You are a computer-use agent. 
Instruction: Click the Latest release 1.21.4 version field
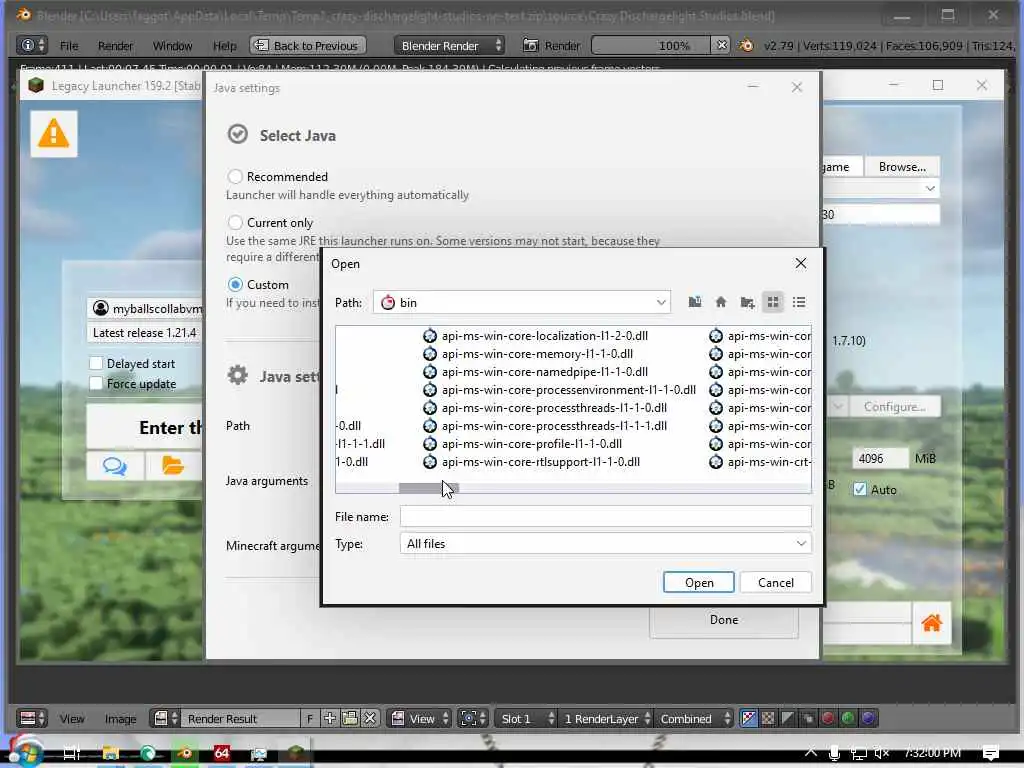click(x=145, y=333)
